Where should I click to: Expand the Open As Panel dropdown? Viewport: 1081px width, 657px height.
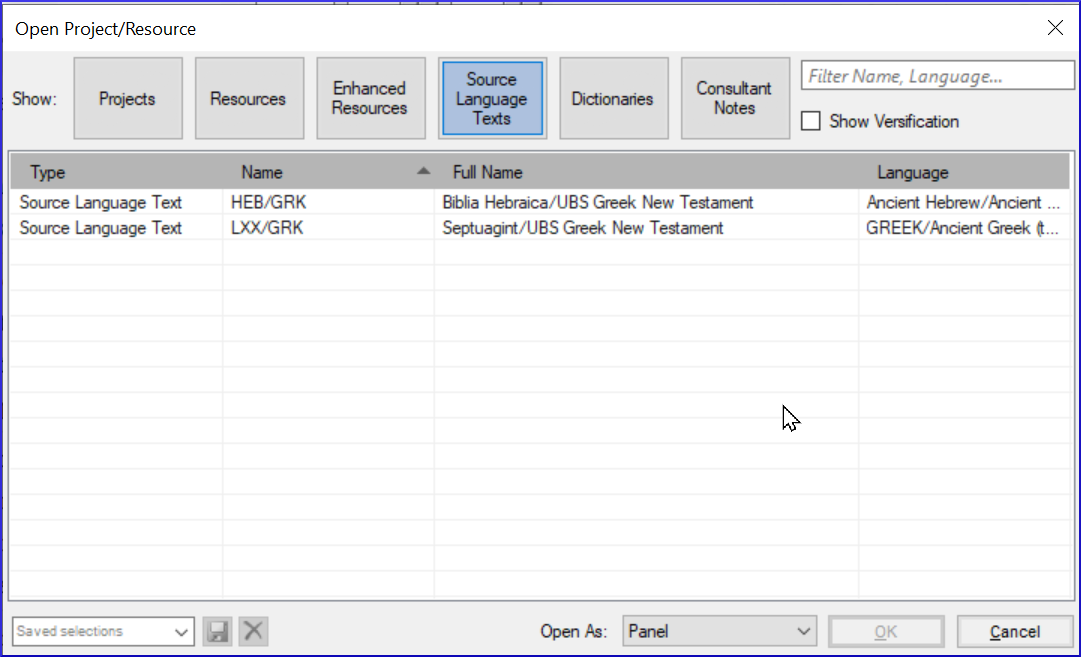click(x=719, y=631)
